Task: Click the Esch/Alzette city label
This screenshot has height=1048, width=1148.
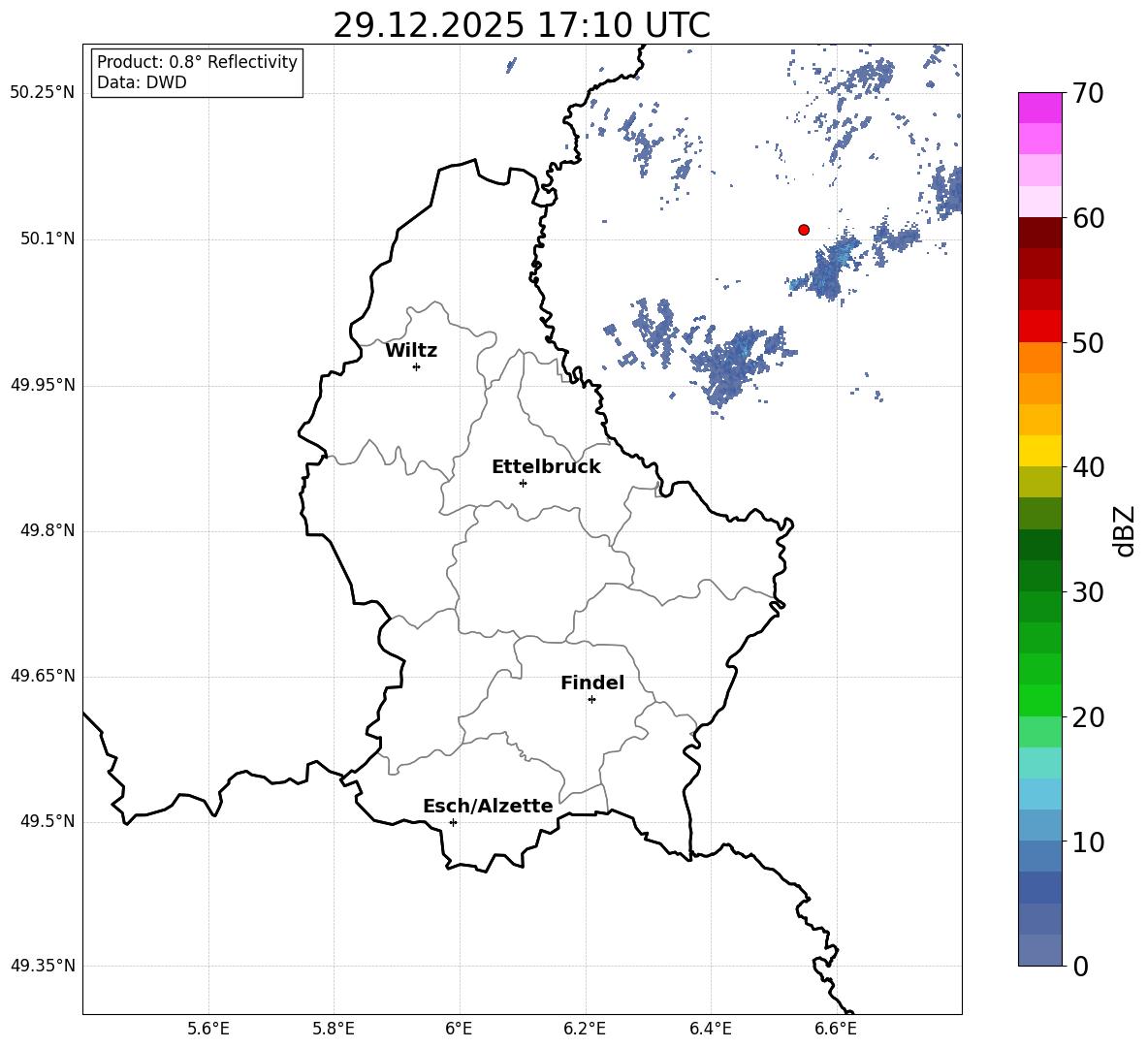Action: click(x=488, y=806)
